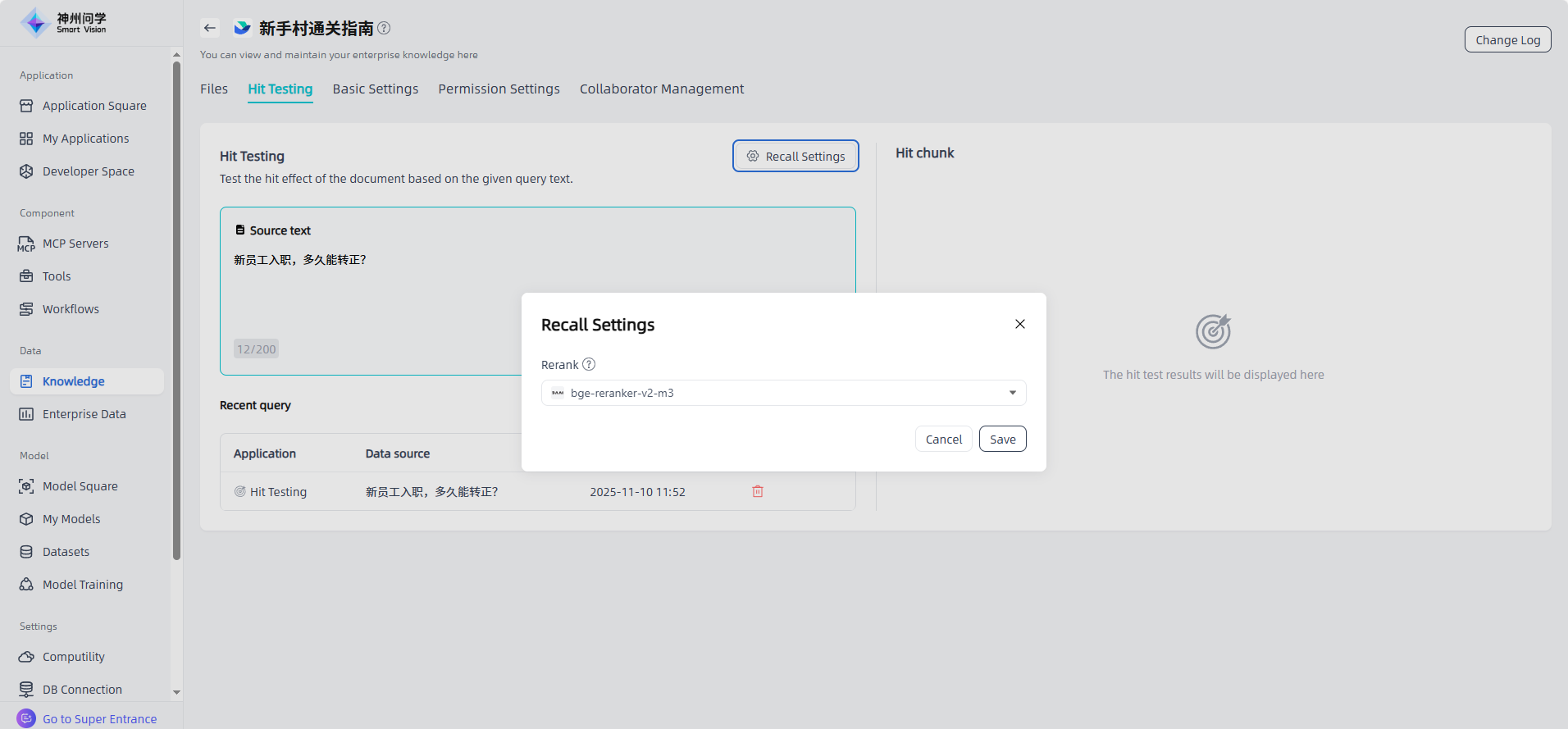The image size is (1568, 729).
Task: Click the back arrow beside knowledge base title
Action: click(x=210, y=28)
